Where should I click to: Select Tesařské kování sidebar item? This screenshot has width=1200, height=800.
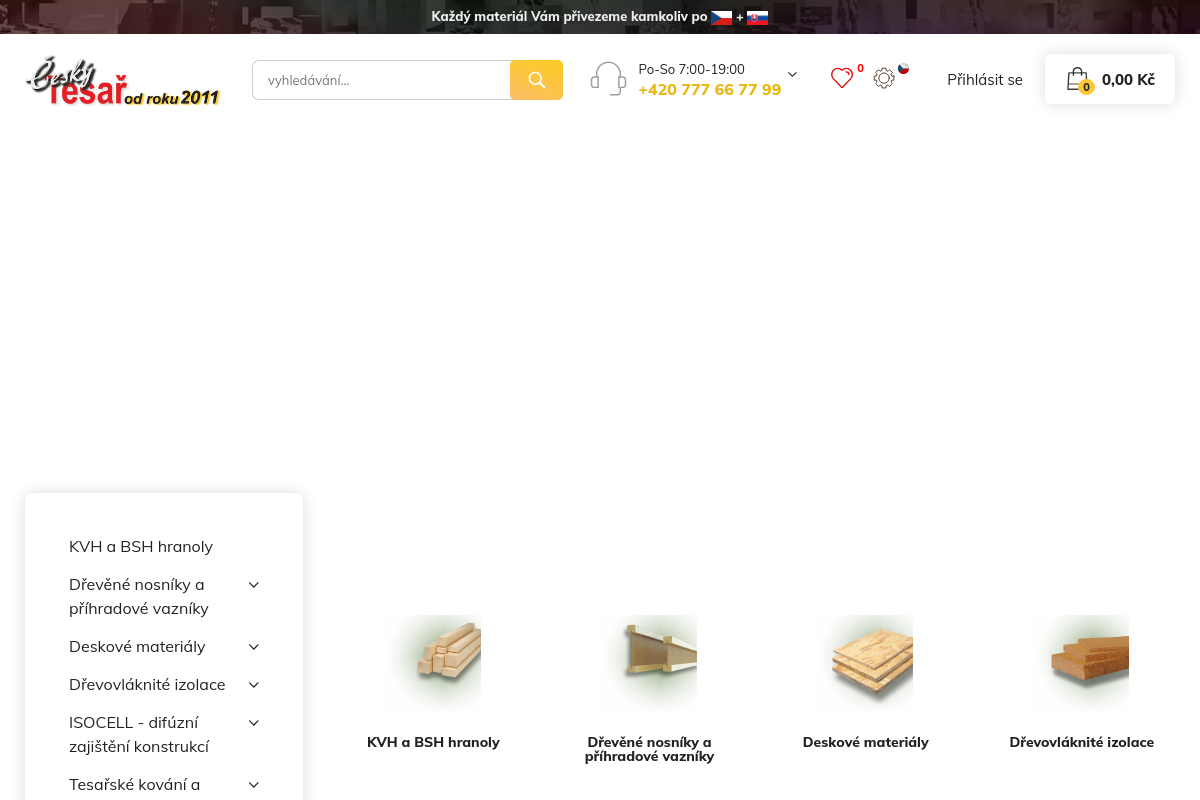pos(135,785)
